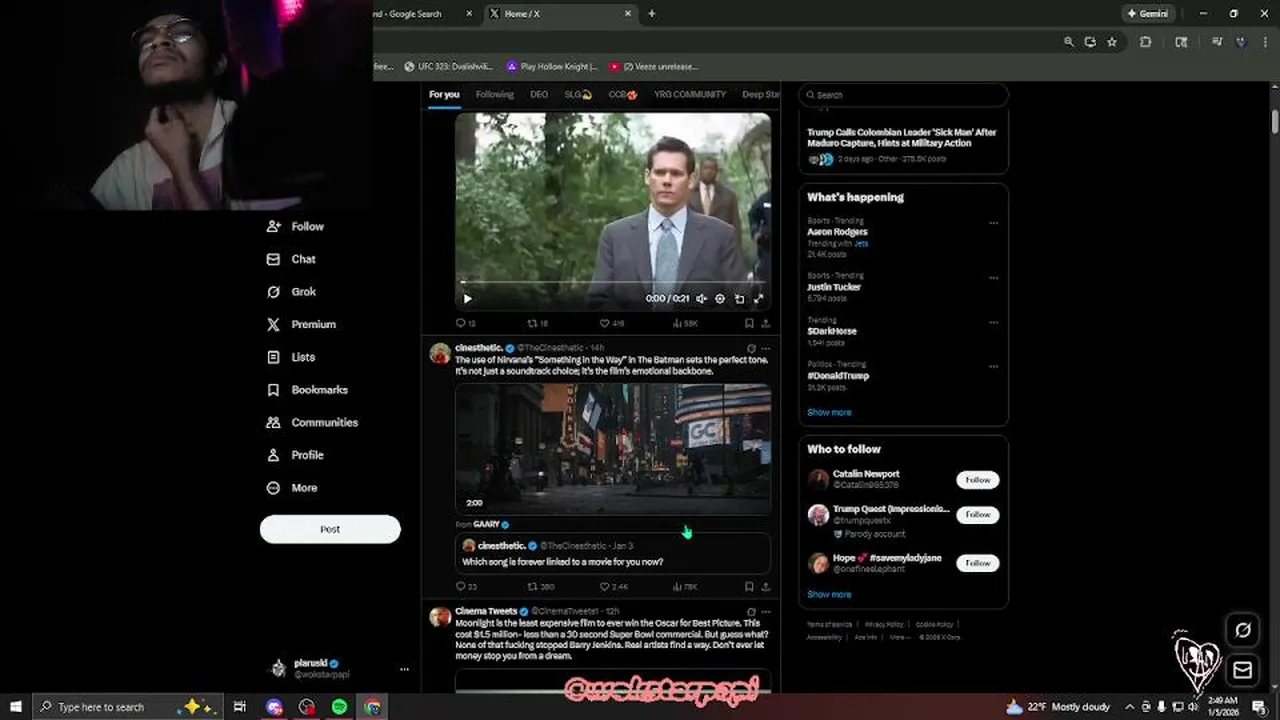Show more under What's happening
Screen dimensions: 1280x720
[x=829, y=412]
